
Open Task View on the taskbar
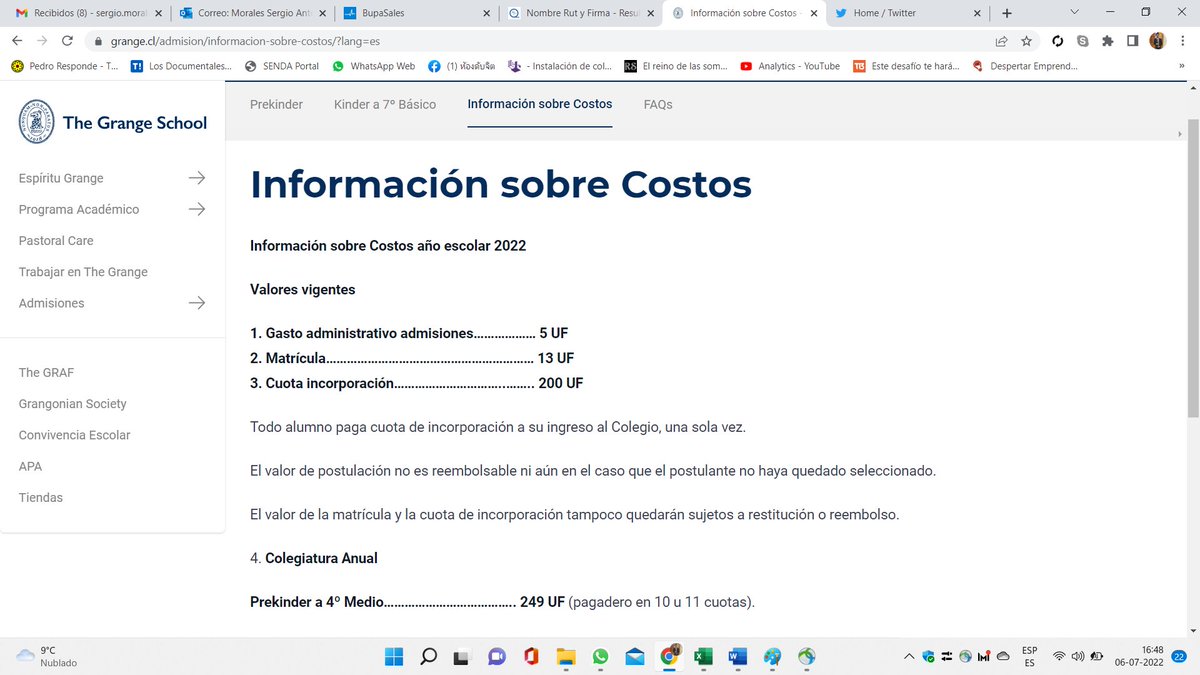click(462, 656)
